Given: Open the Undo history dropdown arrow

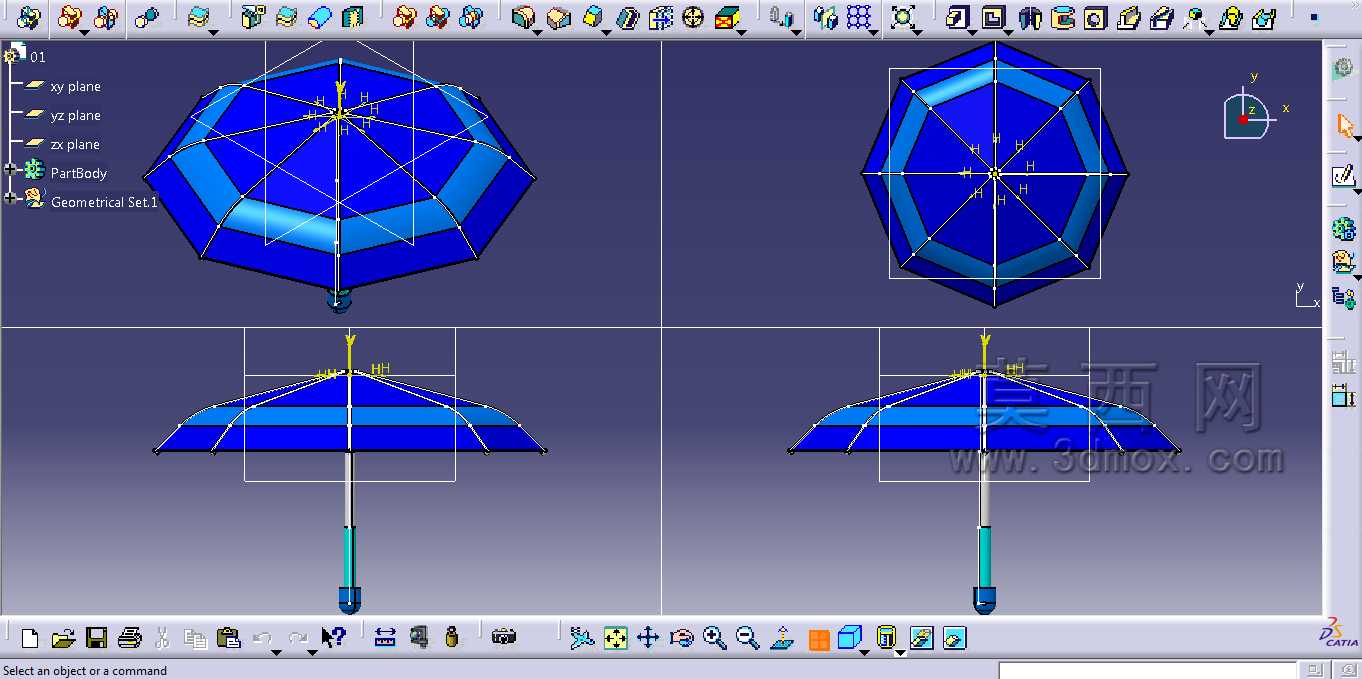Looking at the screenshot, I should (277, 652).
